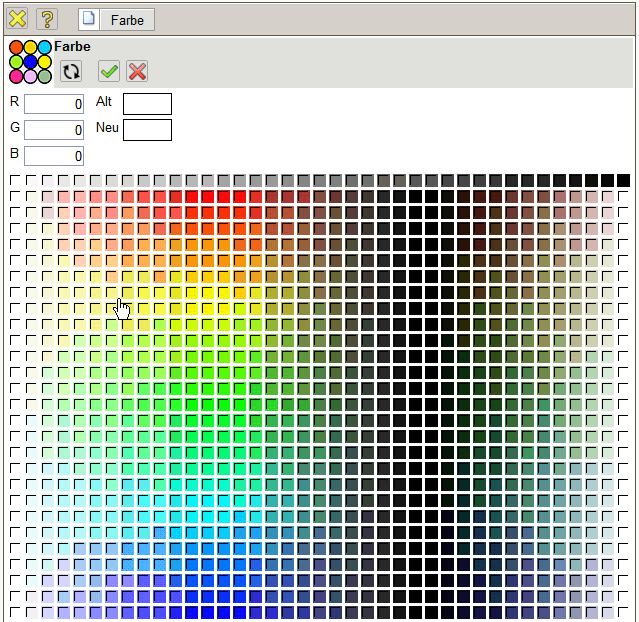Image resolution: width=639 pixels, height=622 pixels.
Task: Click the document page icon beside Farbe tab
Action: 90,20
